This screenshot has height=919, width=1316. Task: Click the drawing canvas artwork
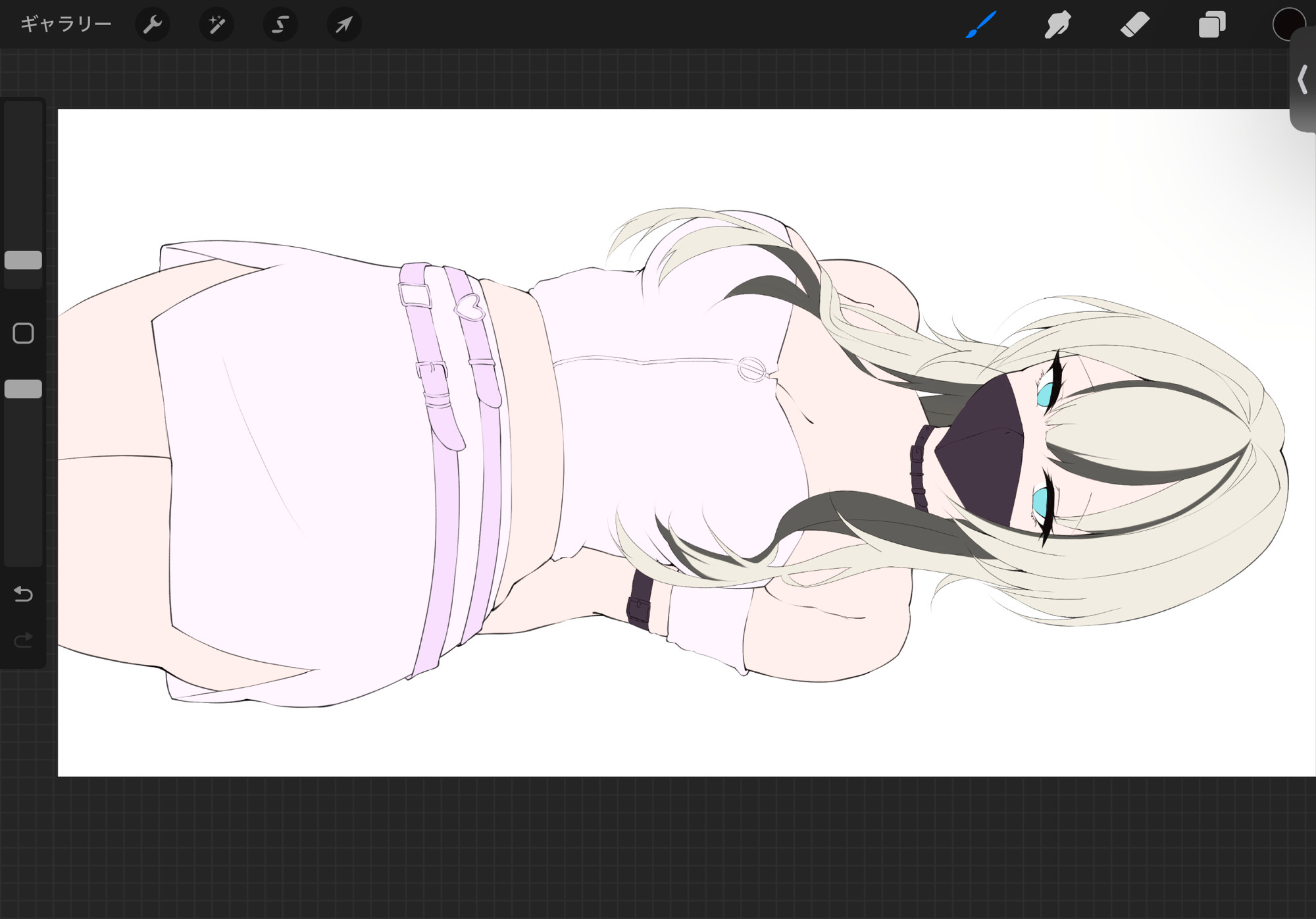pos(687,442)
